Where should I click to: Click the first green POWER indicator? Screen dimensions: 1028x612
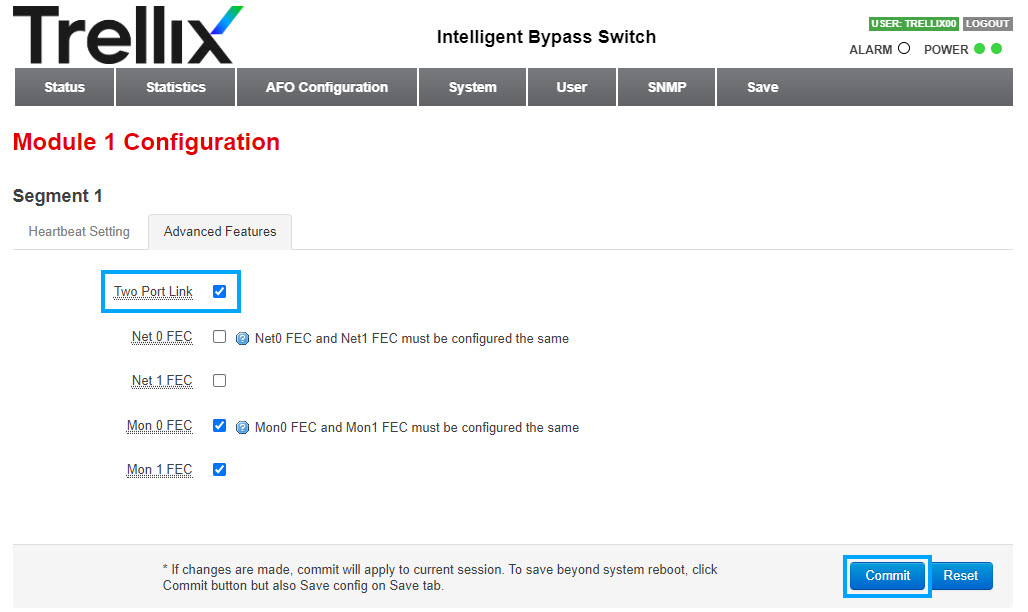pos(979,49)
